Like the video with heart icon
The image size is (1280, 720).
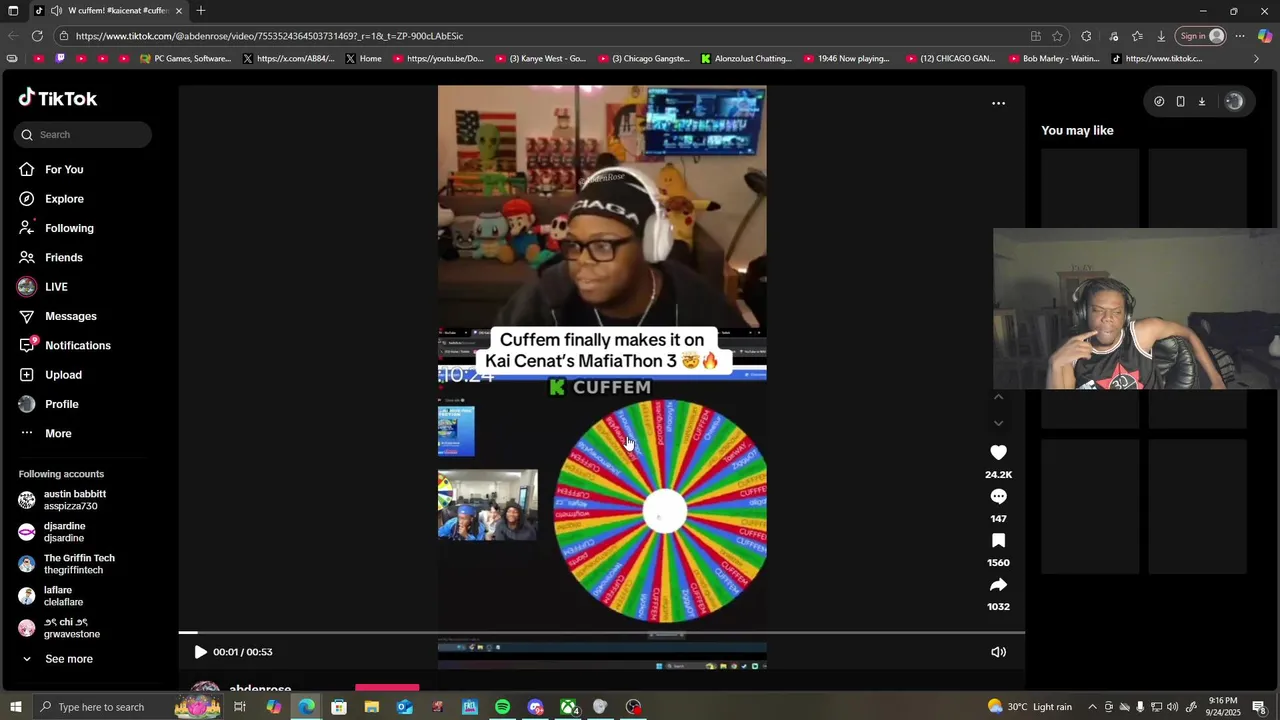[998, 453]
